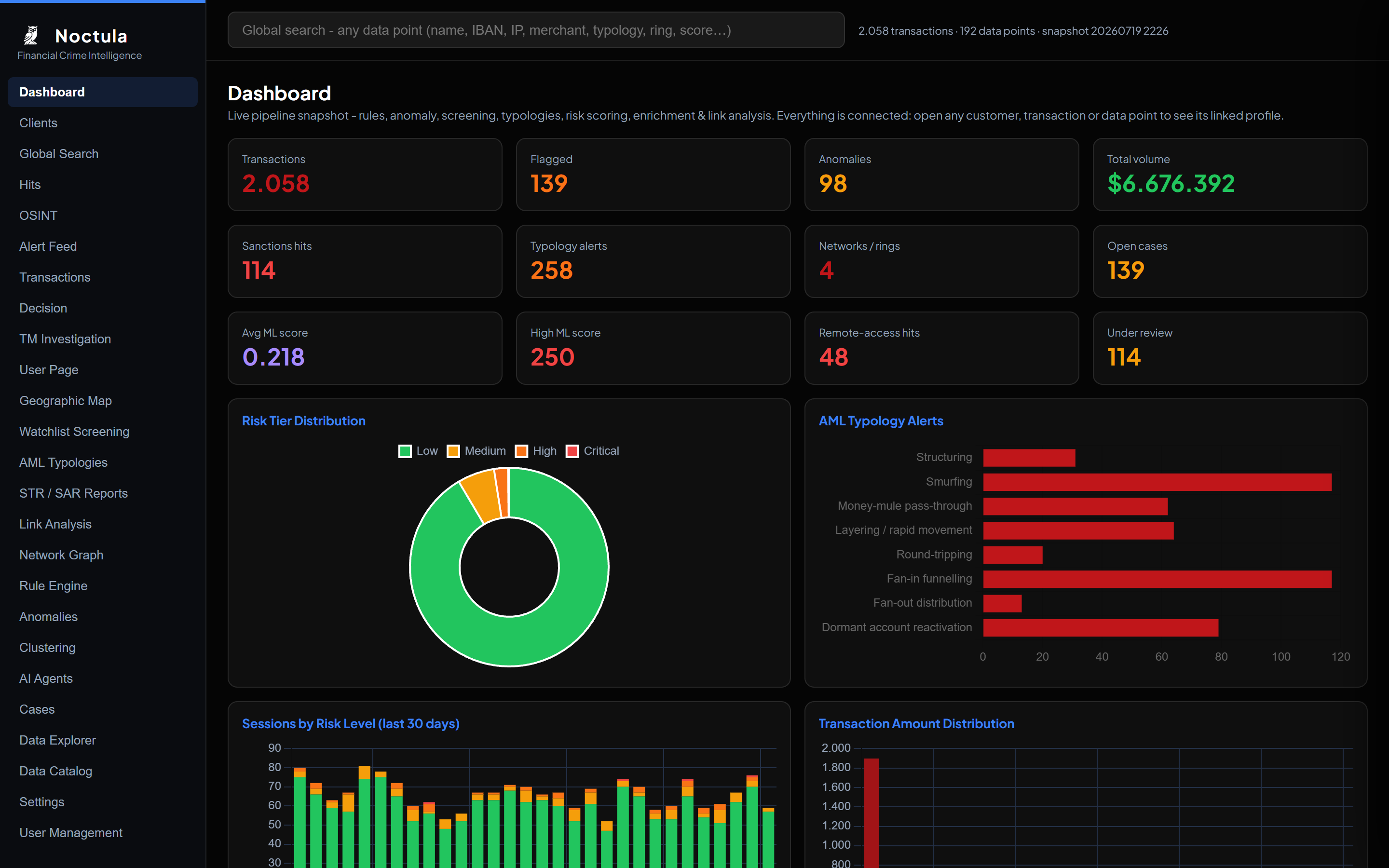1389x868 pixels.
Task: Click the Noctula owl logo icon
Action: [x=31, y=36]
